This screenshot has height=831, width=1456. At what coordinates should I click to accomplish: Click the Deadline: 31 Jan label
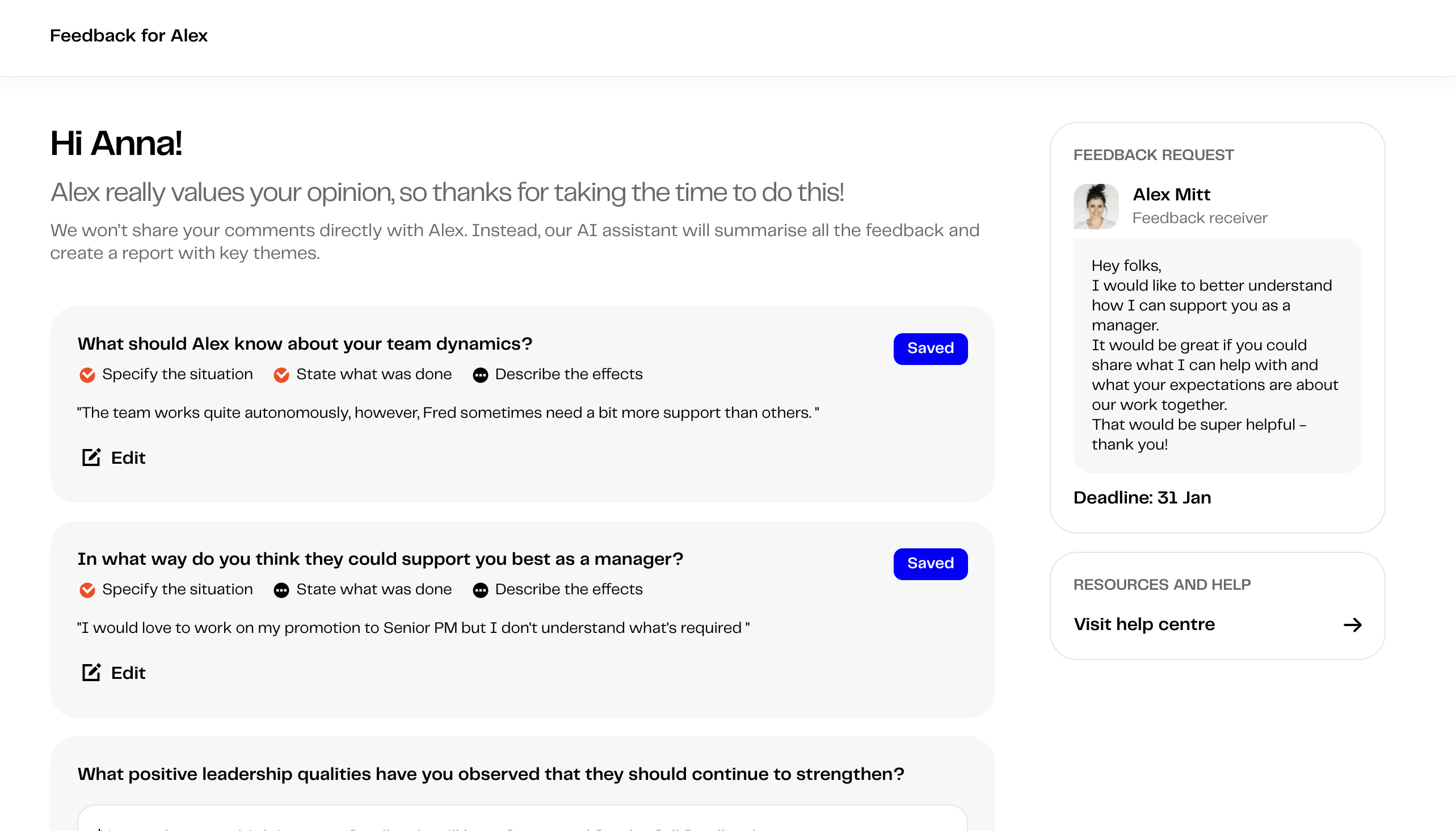(1142, 498)
